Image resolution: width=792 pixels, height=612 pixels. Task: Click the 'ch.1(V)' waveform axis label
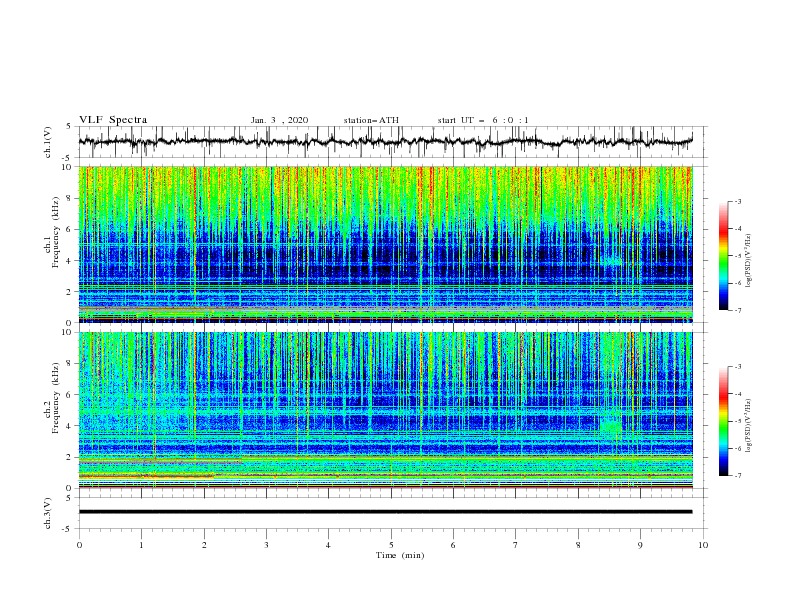[48, 142]
